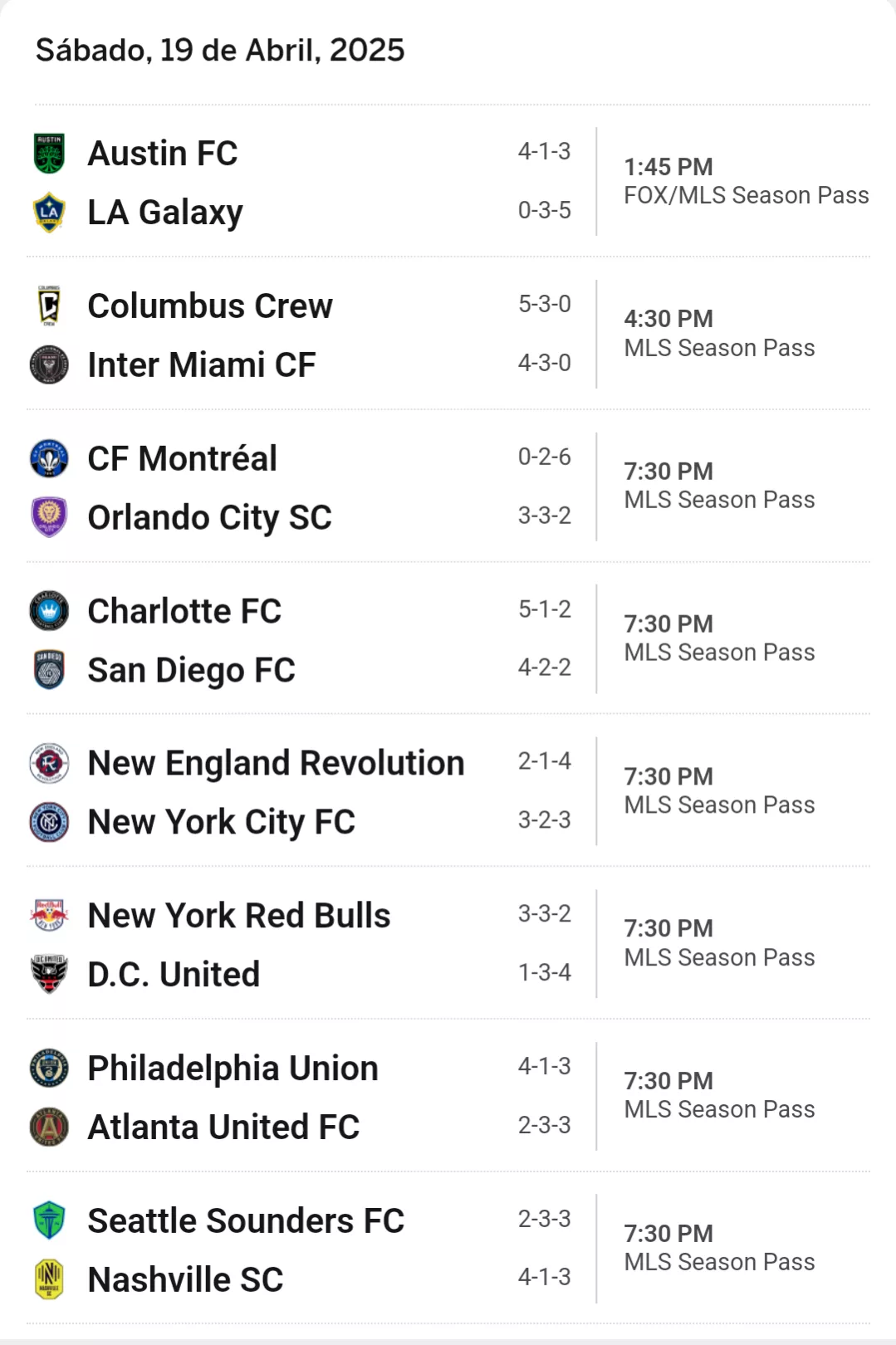
Task: Click the Austin FC crest logo
Action: 49,154
